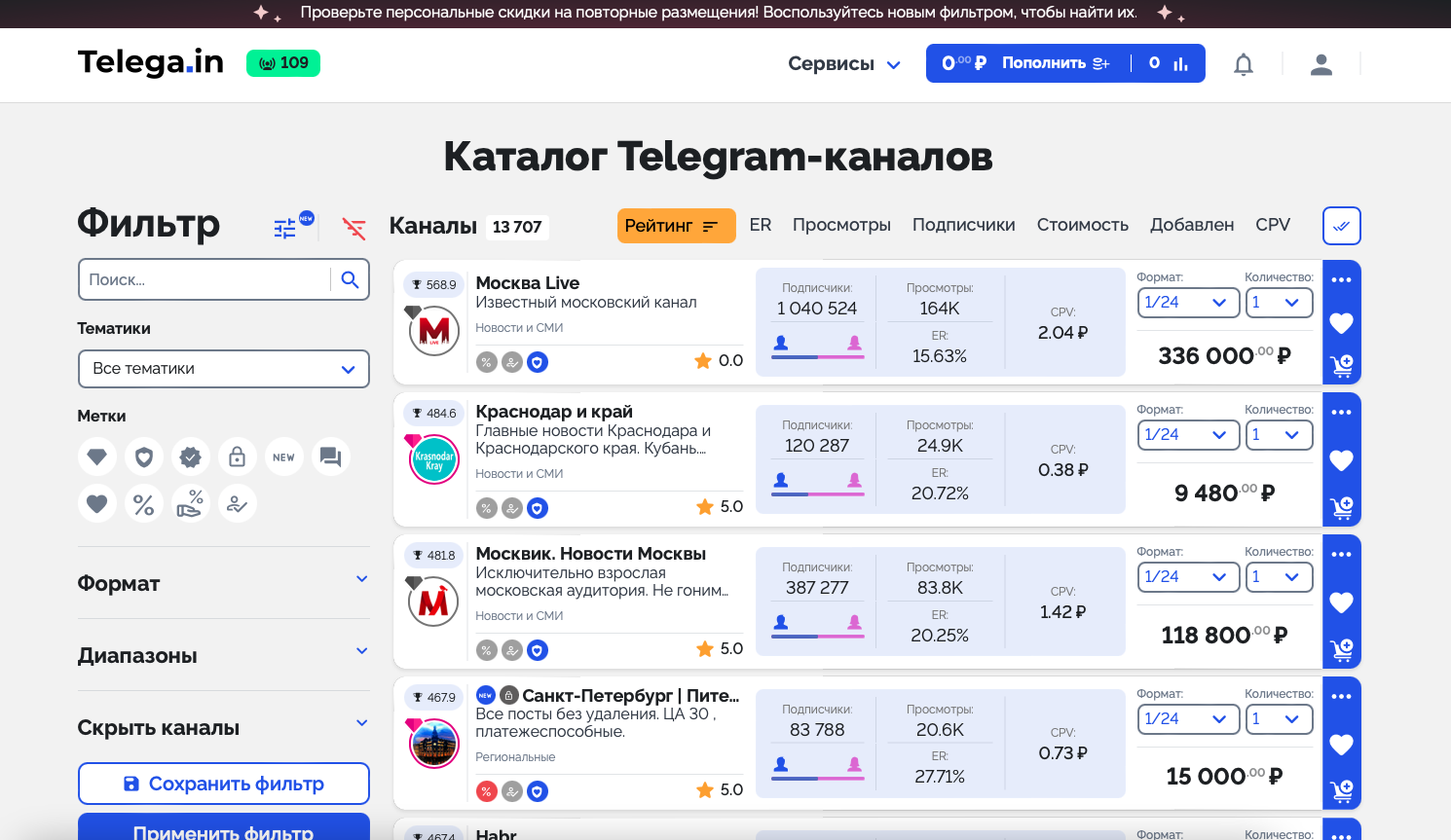Expand the Формат filter section

coord(224,583)
